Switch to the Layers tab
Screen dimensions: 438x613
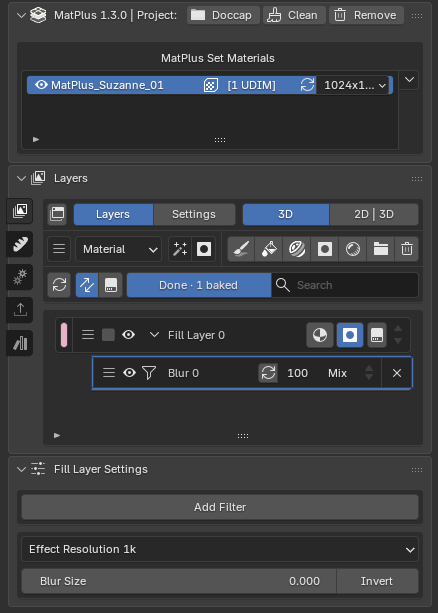click(113, 214)
